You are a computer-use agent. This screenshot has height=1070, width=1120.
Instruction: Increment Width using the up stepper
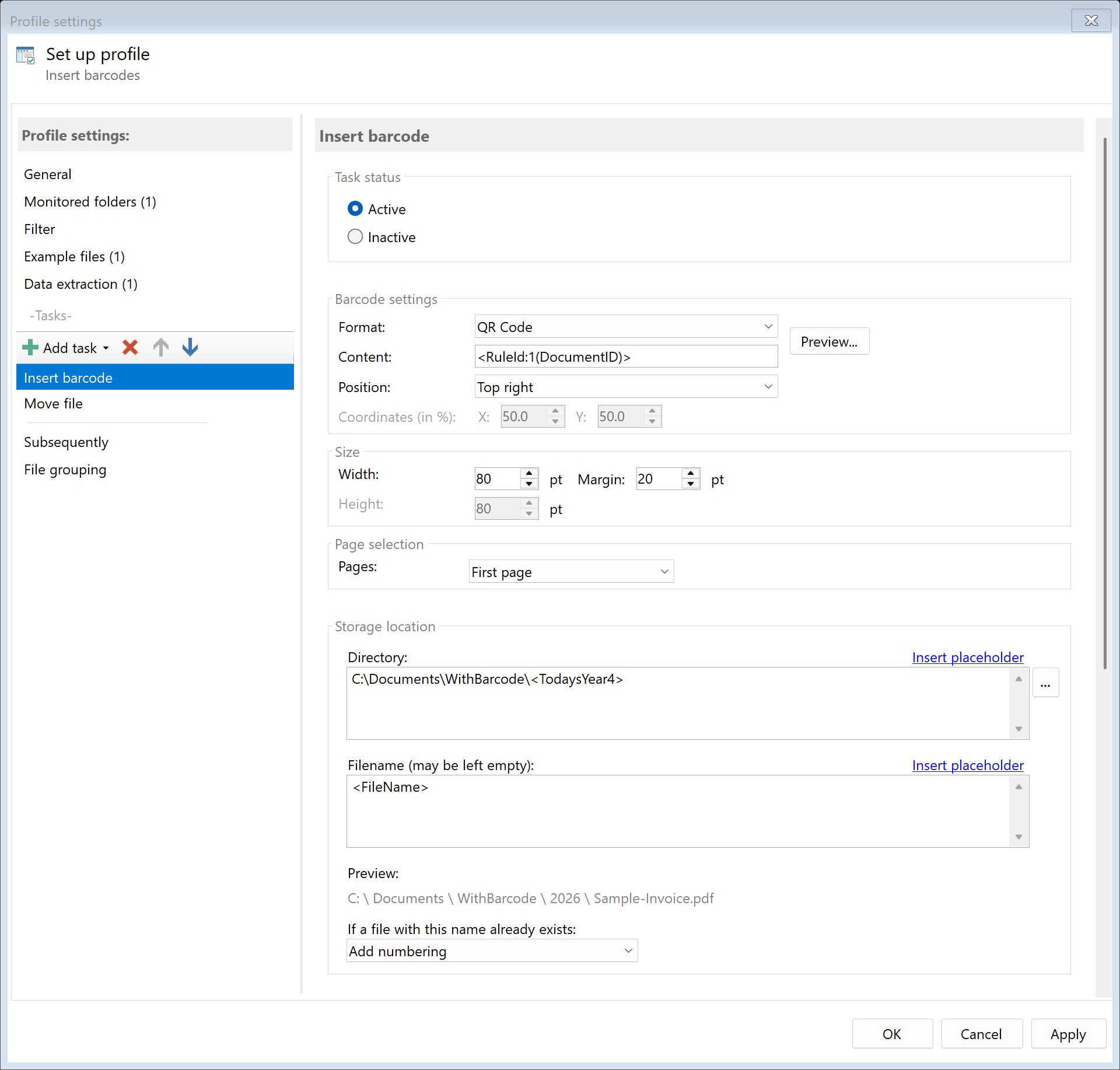[x=528, y=474]
